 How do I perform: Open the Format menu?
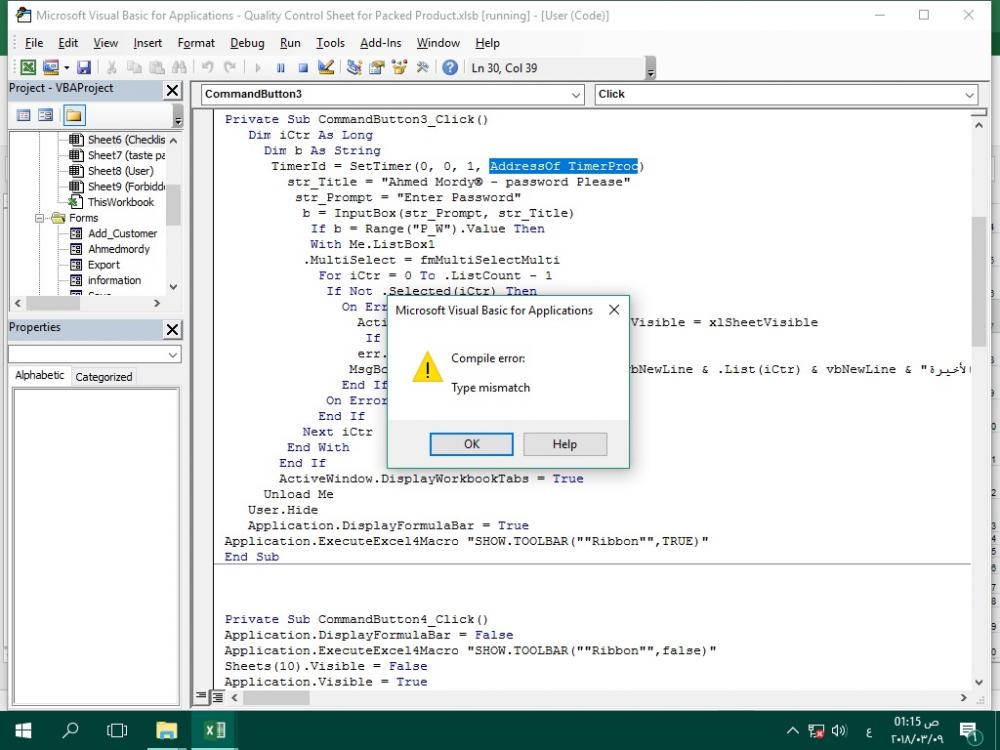tap(196, 43)
